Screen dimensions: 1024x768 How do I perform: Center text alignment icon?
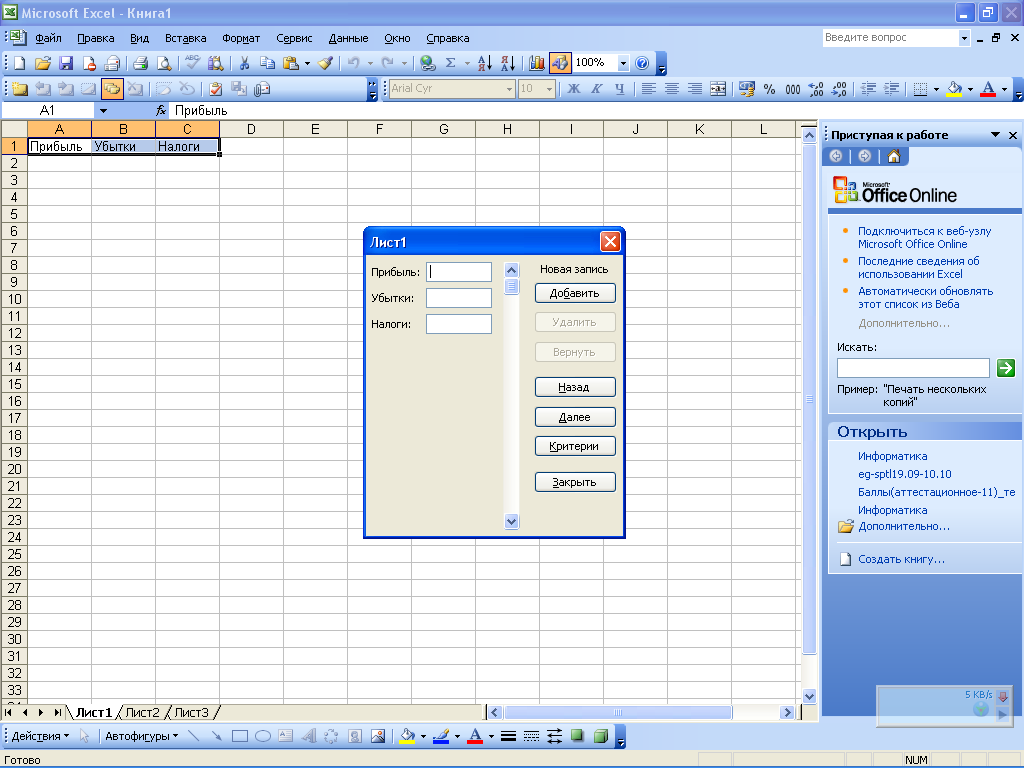click(671, 89)
